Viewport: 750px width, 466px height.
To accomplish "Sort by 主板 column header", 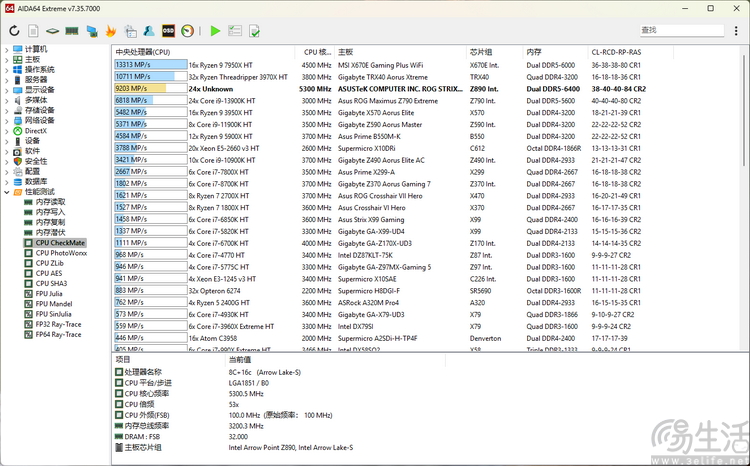I will 401,52.
